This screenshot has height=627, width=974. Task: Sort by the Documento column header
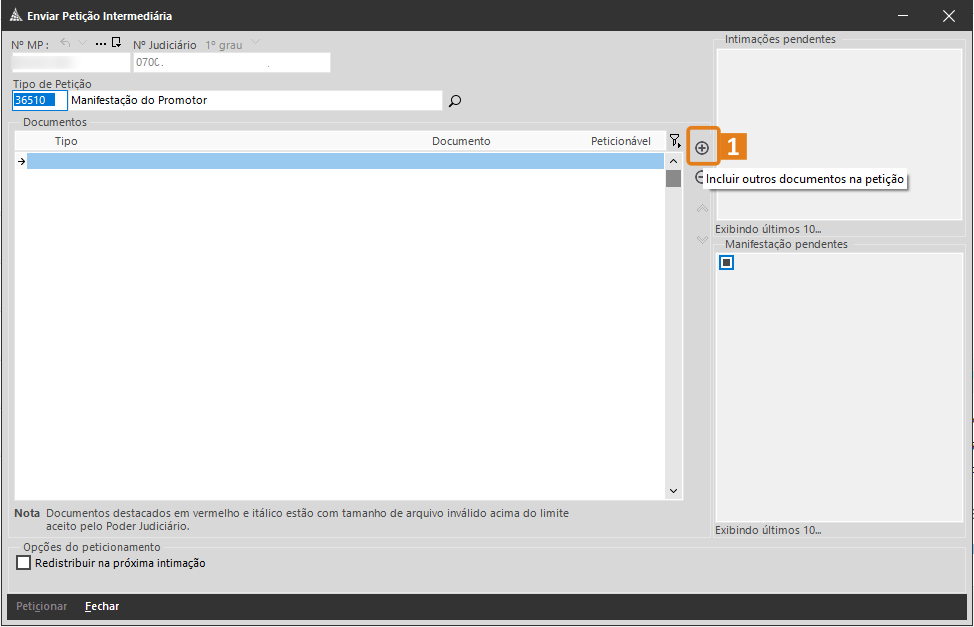click(x=461, y=141)
